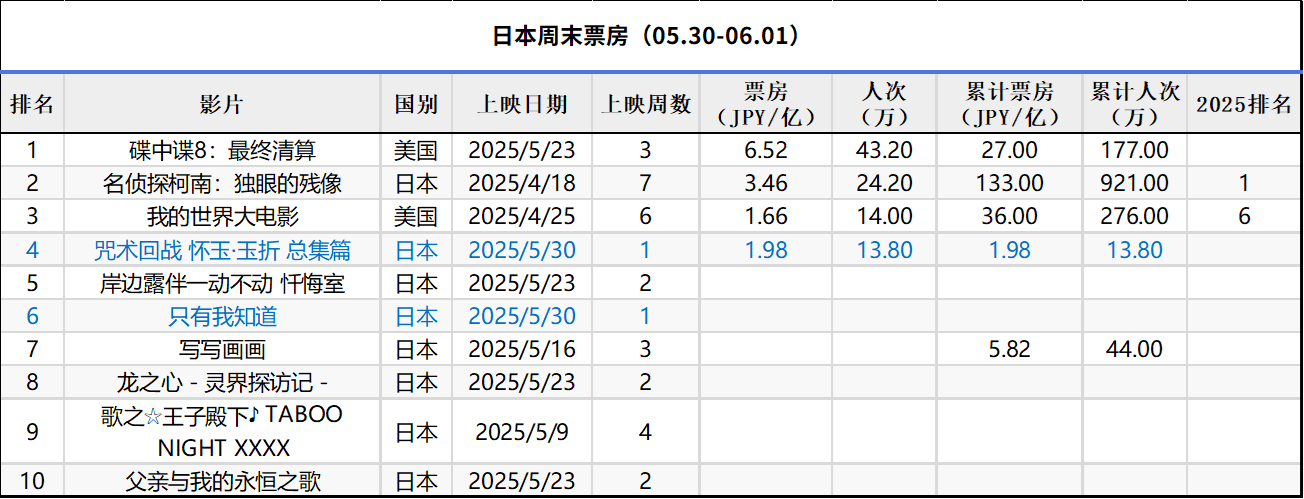This screenshot has height=499, width=1304.
Task: Select the 日本 cell in 写写画画 row
Action: pos(416,349)
